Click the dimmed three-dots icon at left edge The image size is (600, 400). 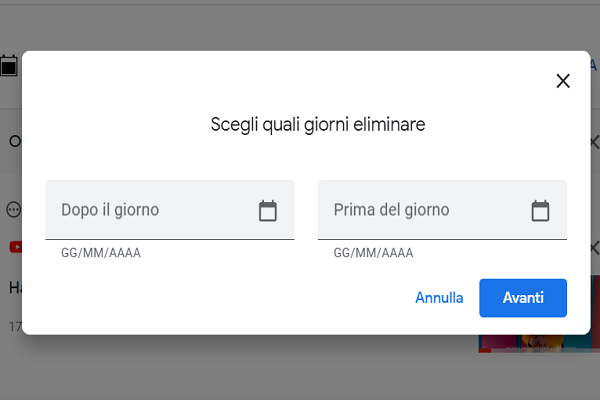coord(13,210)
